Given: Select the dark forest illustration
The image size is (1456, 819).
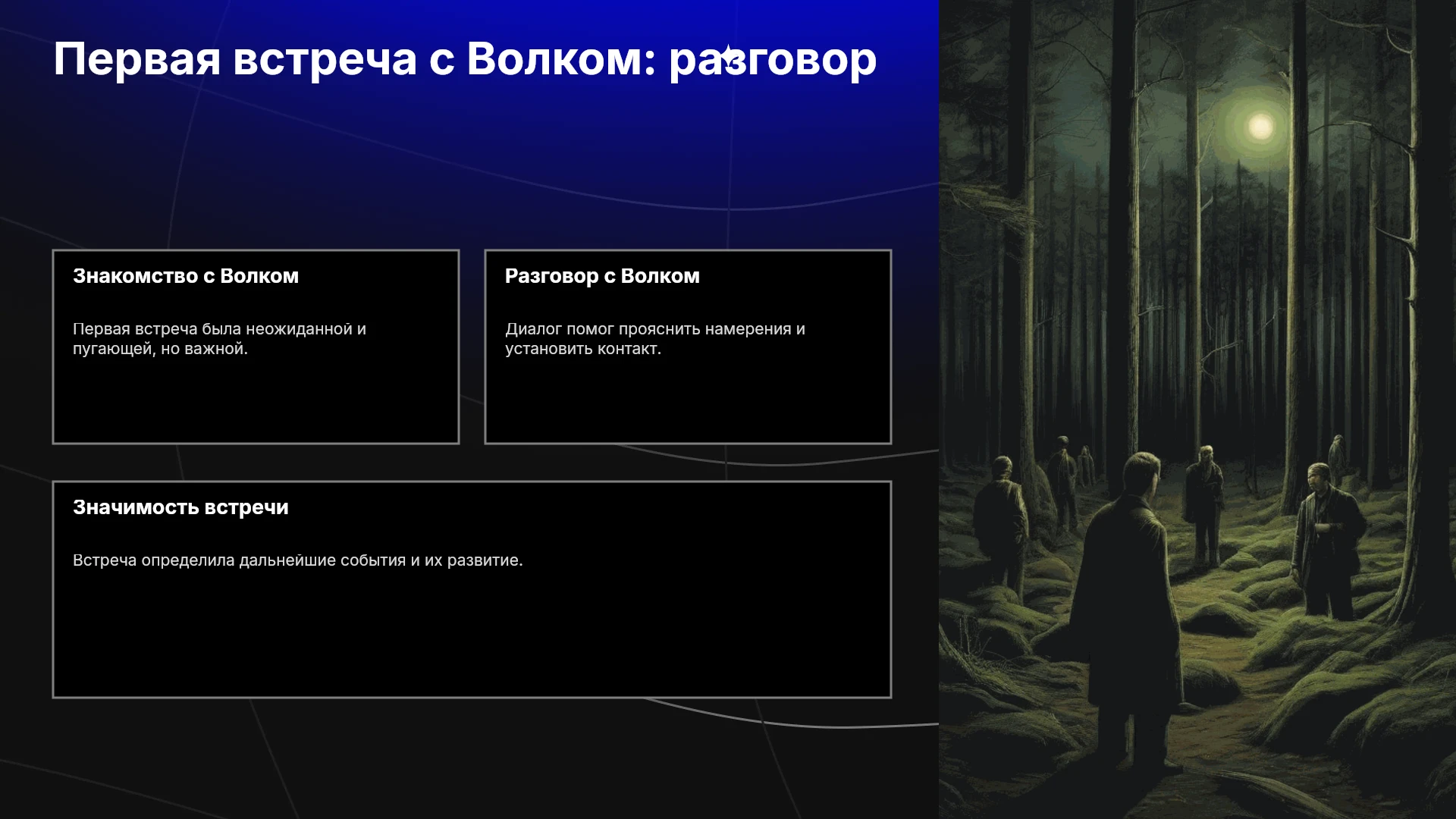Looking at the screenshot, I should pos(1197,409).
